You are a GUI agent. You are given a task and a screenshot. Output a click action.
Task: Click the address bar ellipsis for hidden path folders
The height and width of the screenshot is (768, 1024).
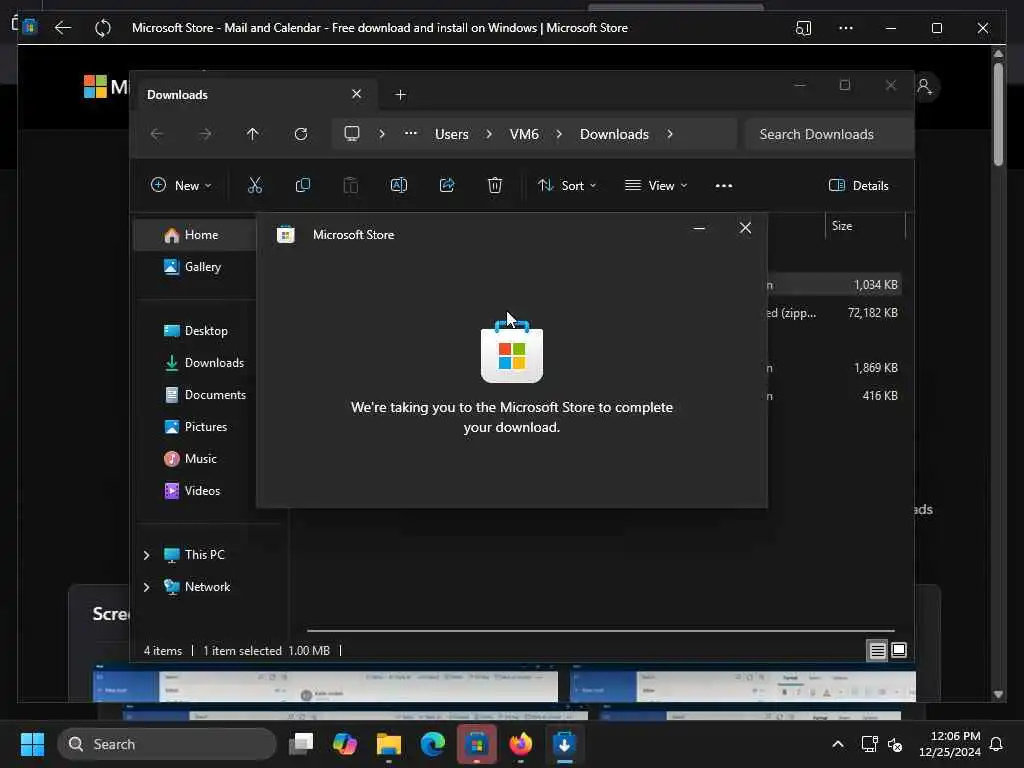click(410, 134)
